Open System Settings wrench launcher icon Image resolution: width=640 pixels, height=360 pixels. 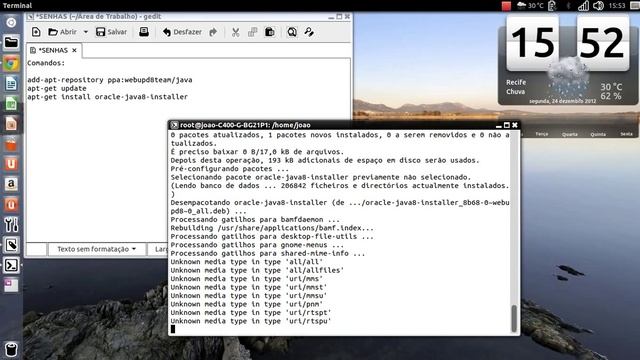[x=11, y=225]
